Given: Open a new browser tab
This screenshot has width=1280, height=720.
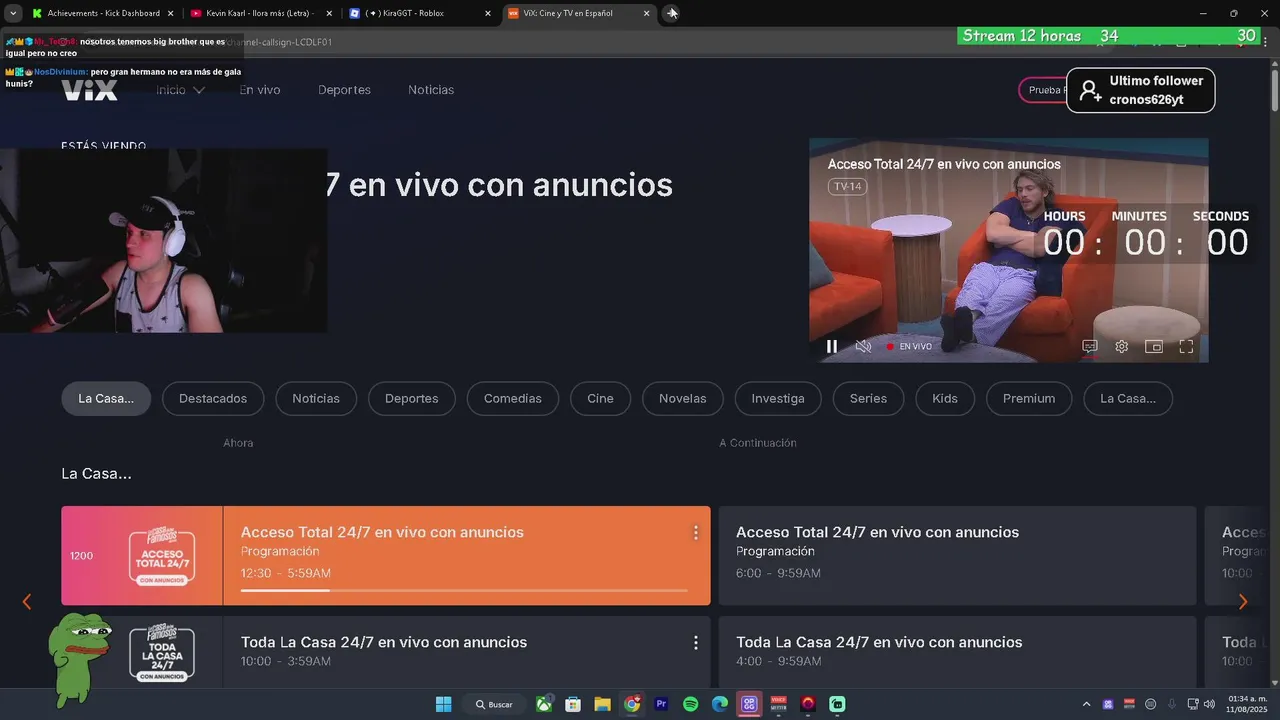Looking at the screenshot, I should [x=672, y=13].
